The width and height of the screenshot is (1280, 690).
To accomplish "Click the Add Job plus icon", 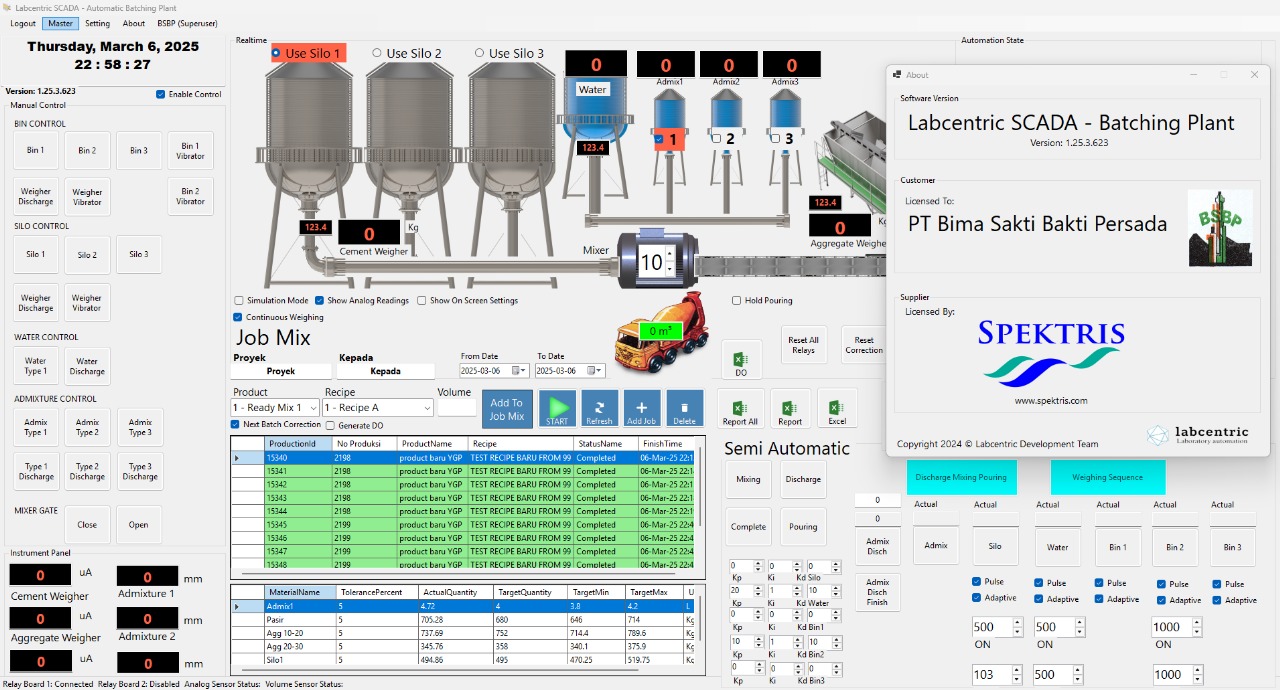I will [642, 408].
